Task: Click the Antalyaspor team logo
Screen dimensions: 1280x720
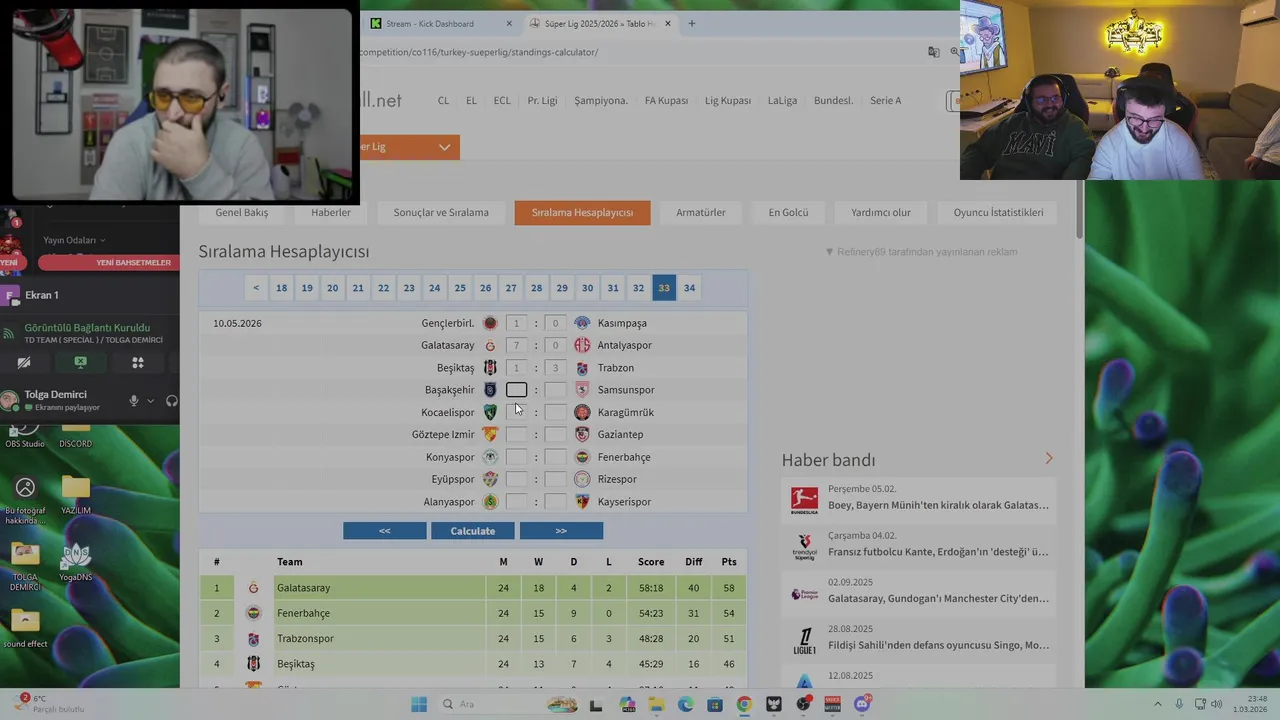Action: 582,345
